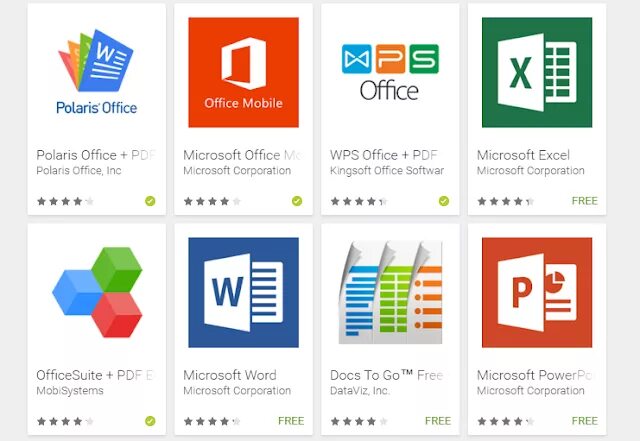Open the MobiSystems developer link

pyautogui.click(x=70, y=391)
